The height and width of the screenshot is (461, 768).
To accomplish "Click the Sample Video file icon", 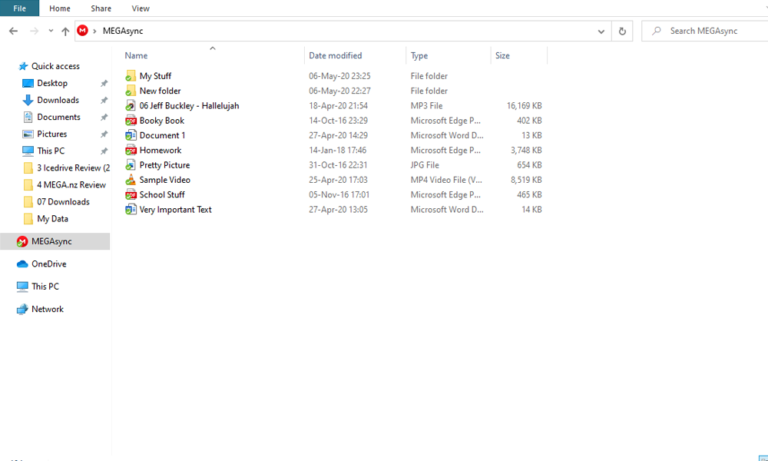I will pos(130,180).
